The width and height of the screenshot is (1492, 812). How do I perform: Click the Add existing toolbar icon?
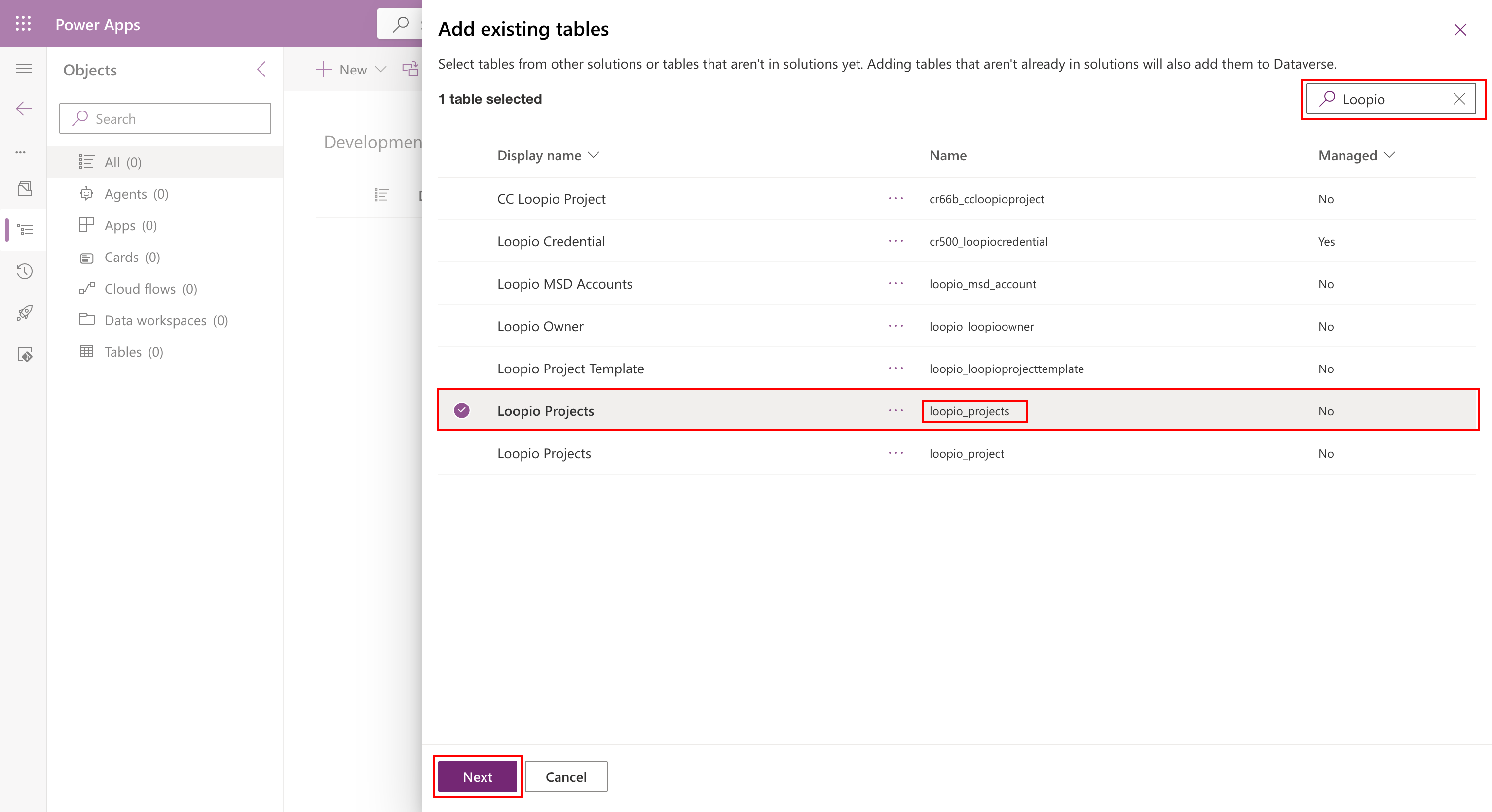point(410,70)
